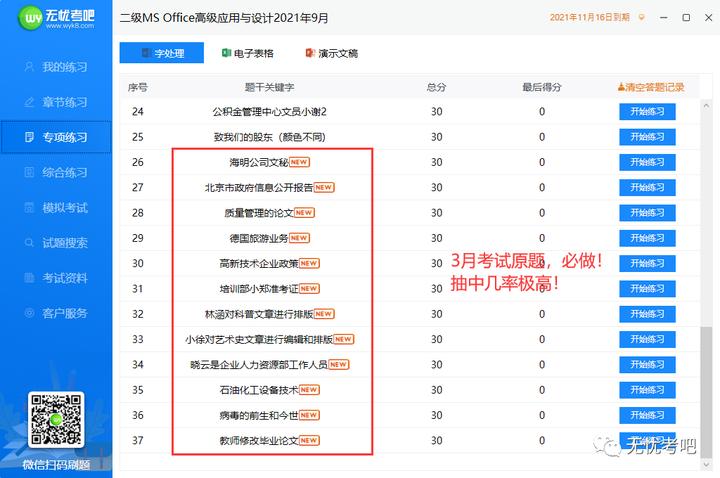This screenshot has width=720, height=478.
Task: Go to 综合练习 section
Action: (x=56, y=172)
